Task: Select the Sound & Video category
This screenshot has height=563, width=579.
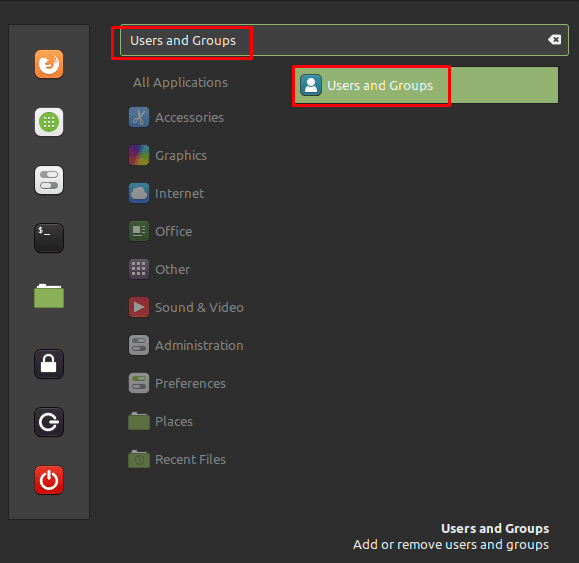Action: click(x=186, y=308)
